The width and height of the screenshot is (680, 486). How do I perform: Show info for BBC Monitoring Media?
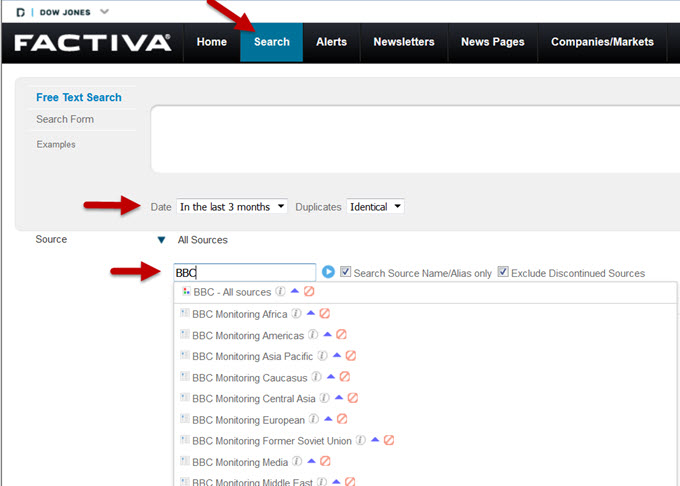click(x=297, y=461)
